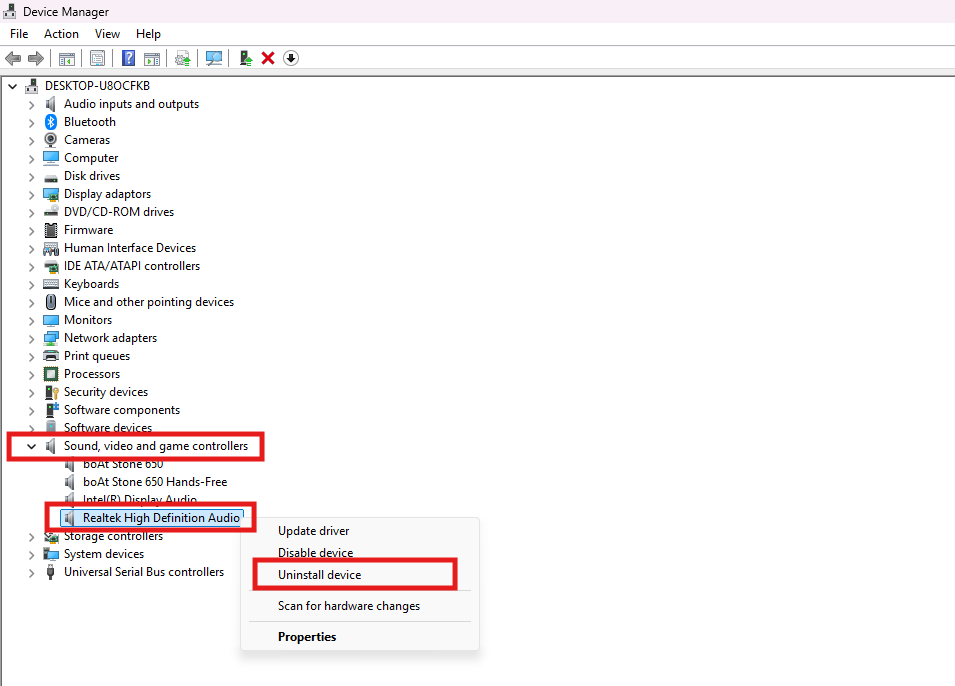Screen dimensions: 955x686
Task: Click the Scan for hardware changes monitor icon
Action: point(214,58)
